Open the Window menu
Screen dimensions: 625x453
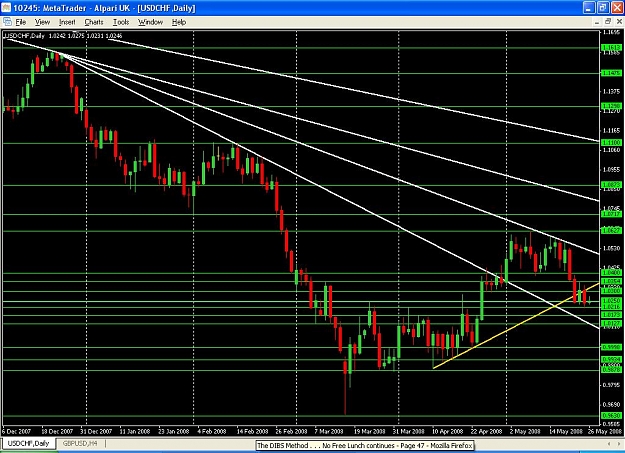tap(150, 22)
